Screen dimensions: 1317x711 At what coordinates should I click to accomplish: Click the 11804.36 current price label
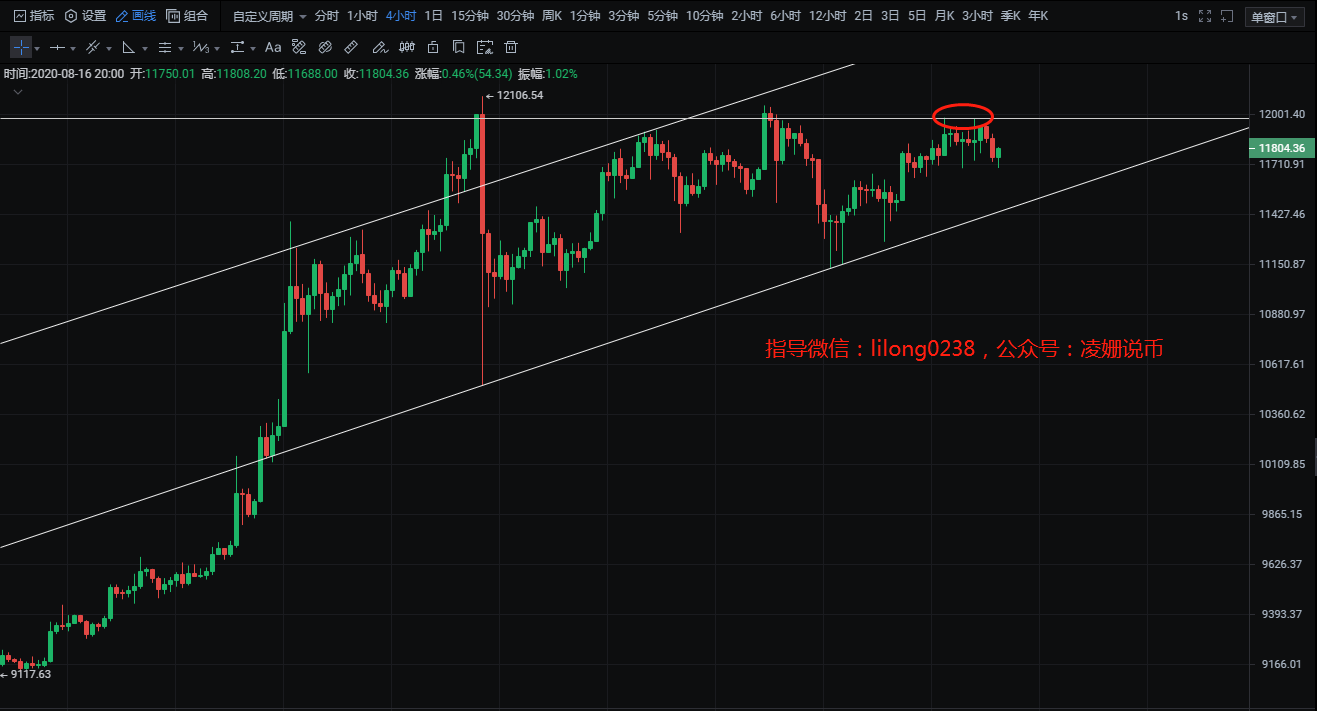coord(1281,149)
